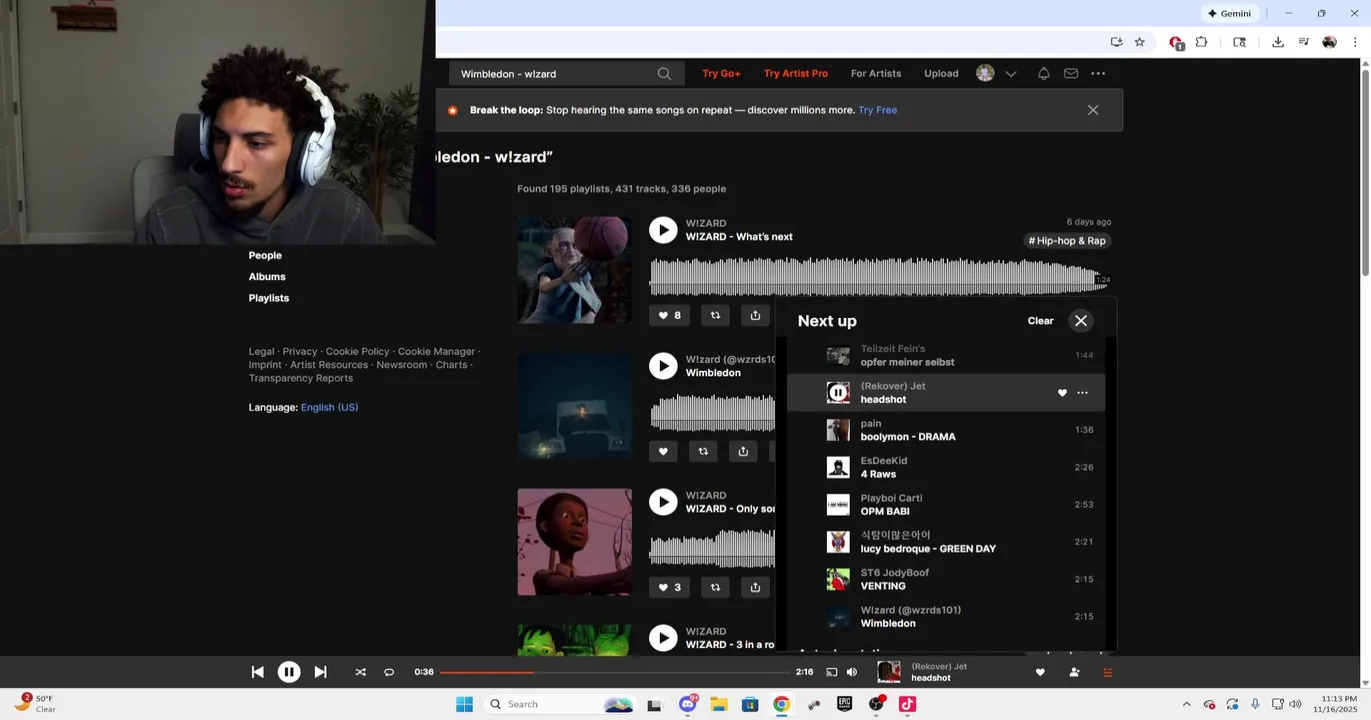Open the three-dot more menu in header
1371x720 pixels.
1098,74
